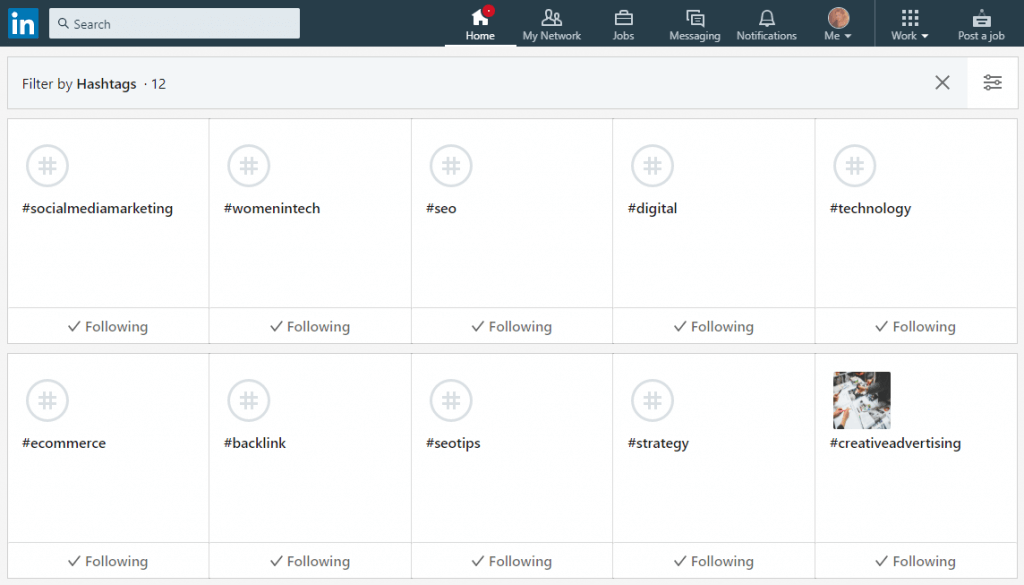Unfollow #socialmediamarketing via Following button
Image resolution: width=1024 pixels, height=585 pixels.
(108, 326)
